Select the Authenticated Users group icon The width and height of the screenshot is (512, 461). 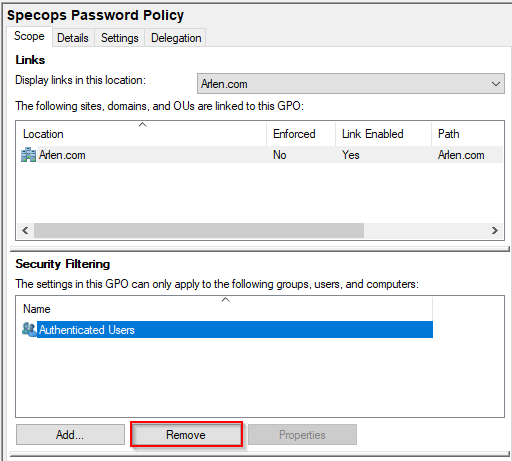[x=29, y=330]
